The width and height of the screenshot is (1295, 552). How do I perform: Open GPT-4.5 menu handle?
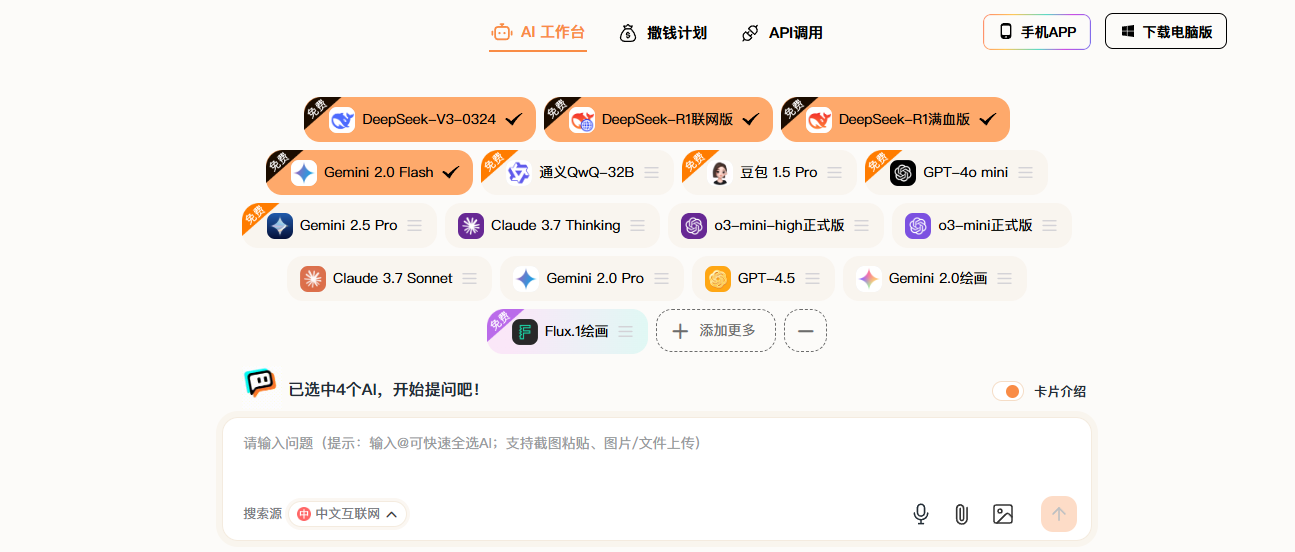[x=813, y=279]
